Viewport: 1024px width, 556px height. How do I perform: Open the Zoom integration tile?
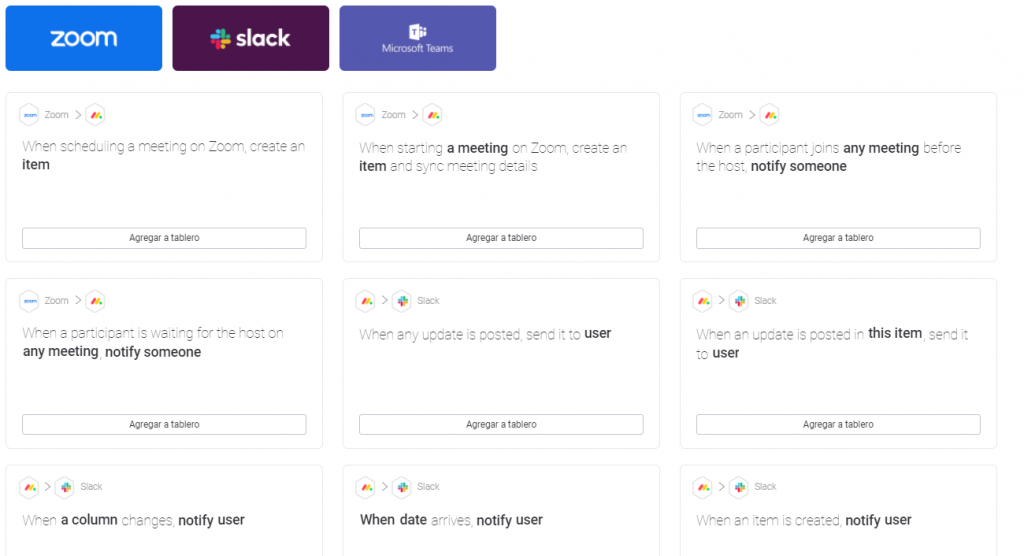point(84,38)
